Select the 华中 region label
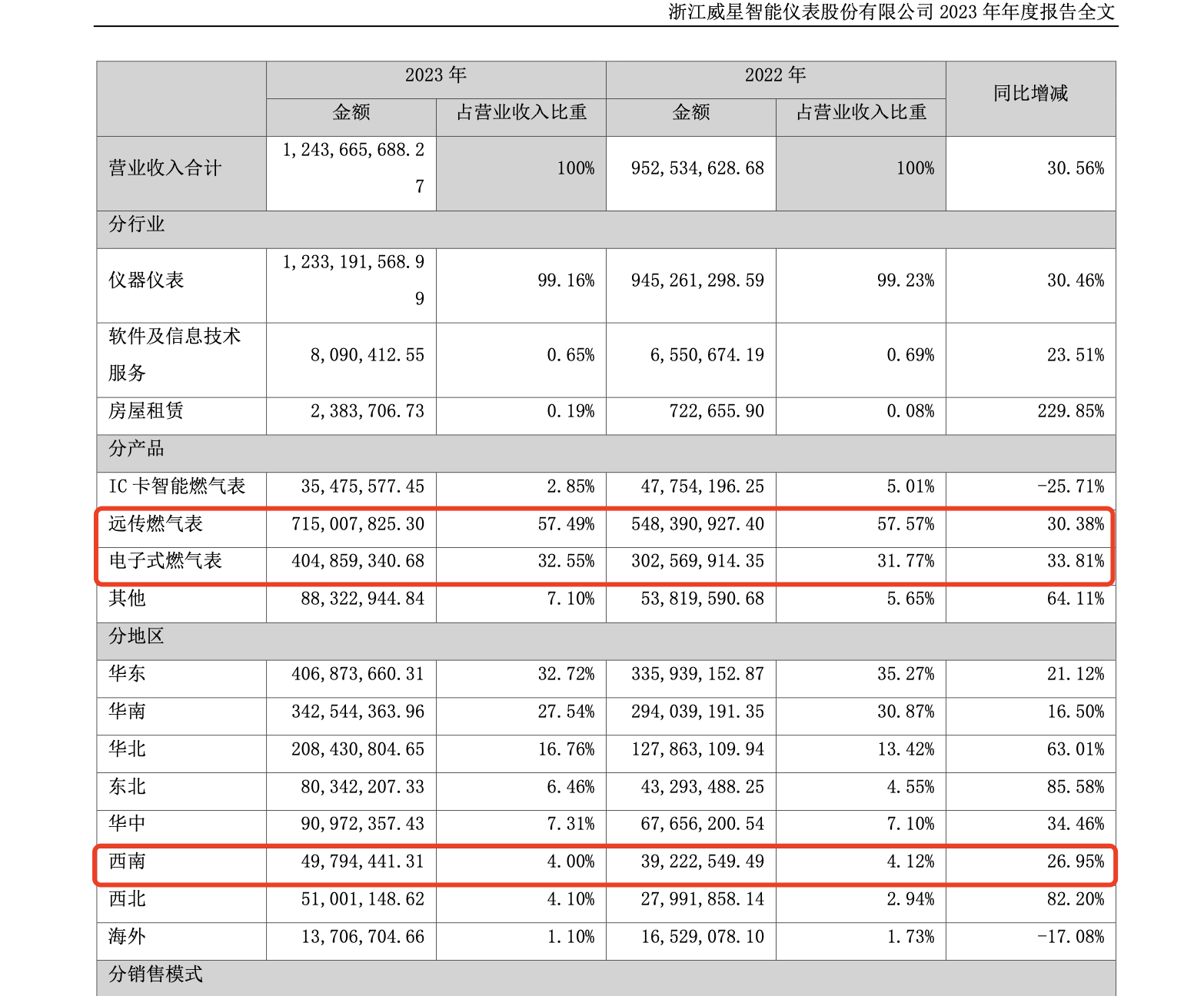Image resolution: width=1204 pixels, height=996 pixels. coord(127,824)
